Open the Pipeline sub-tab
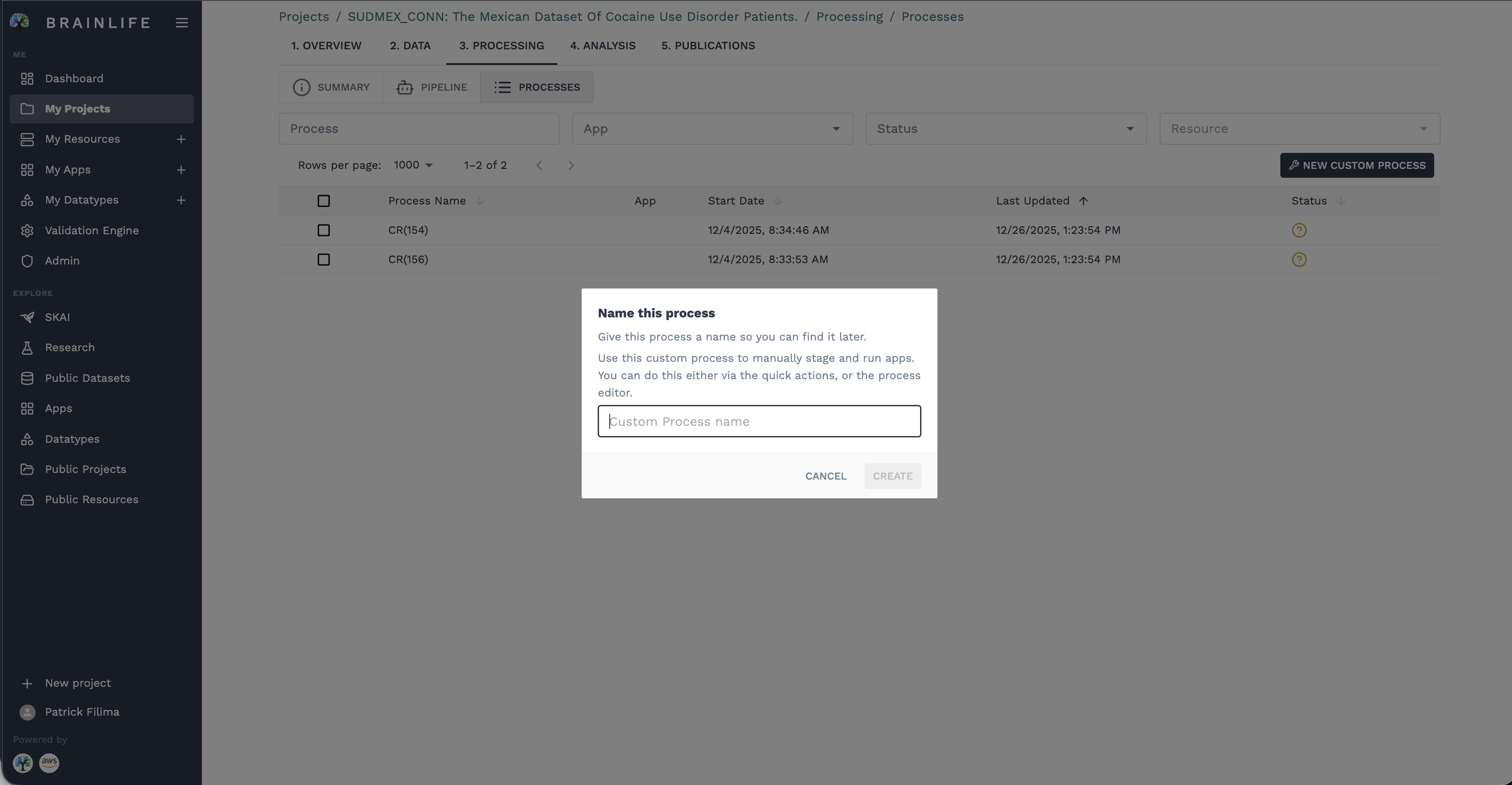 coord(431,88)
